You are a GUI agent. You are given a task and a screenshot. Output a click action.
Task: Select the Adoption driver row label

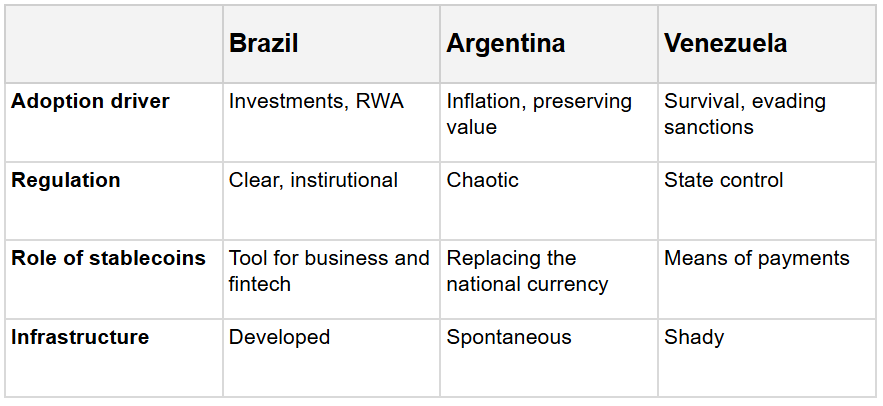(90, 102)
